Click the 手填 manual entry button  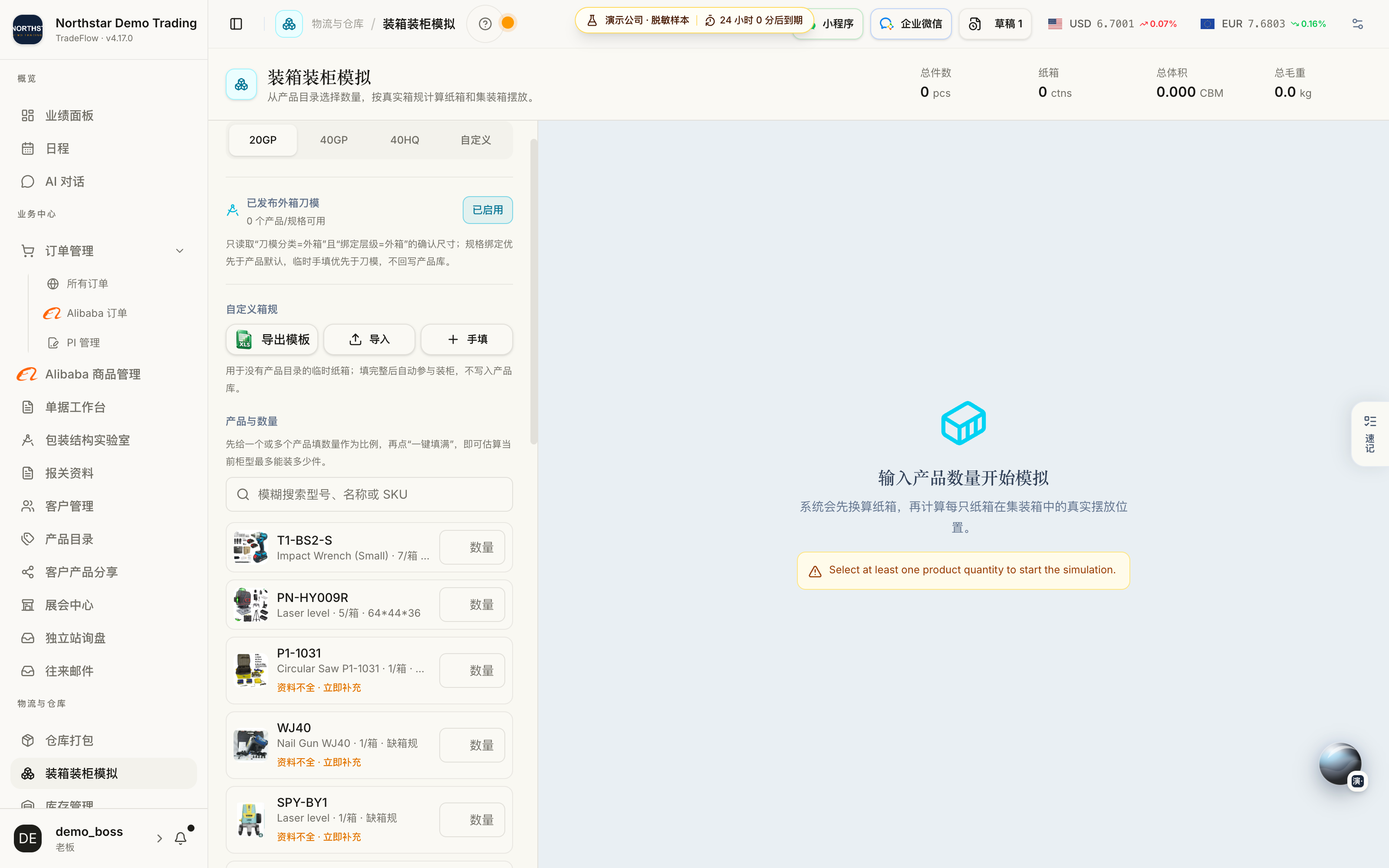point(467,339)
